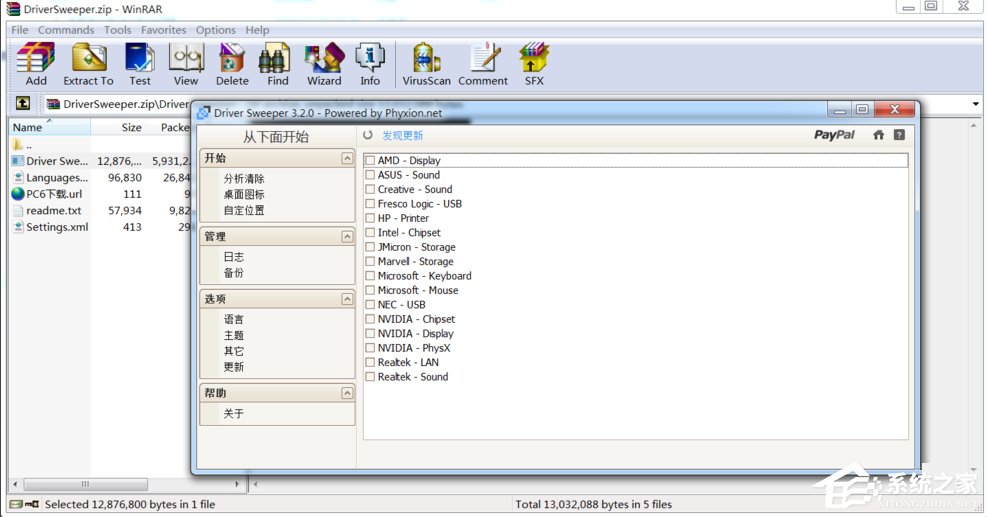987x517 pixels.
Task: Open the Commands menu
Action: pos(66,30)
